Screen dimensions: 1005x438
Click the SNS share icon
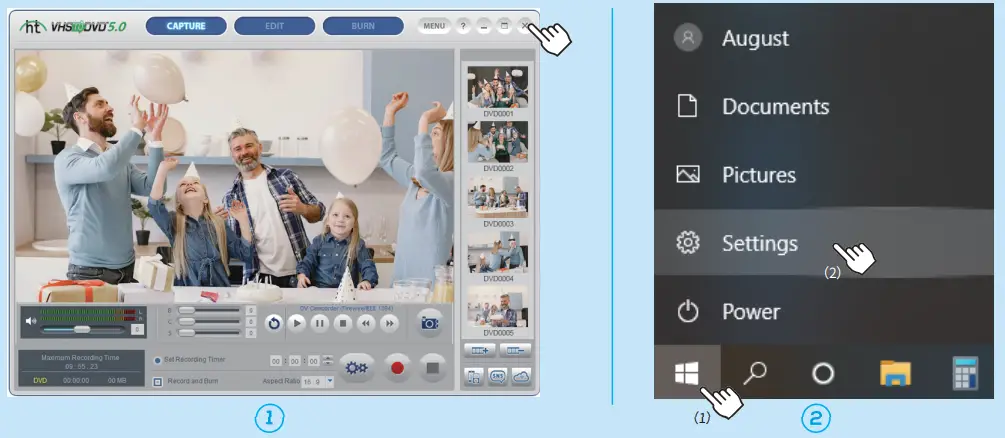click(498, 377)
